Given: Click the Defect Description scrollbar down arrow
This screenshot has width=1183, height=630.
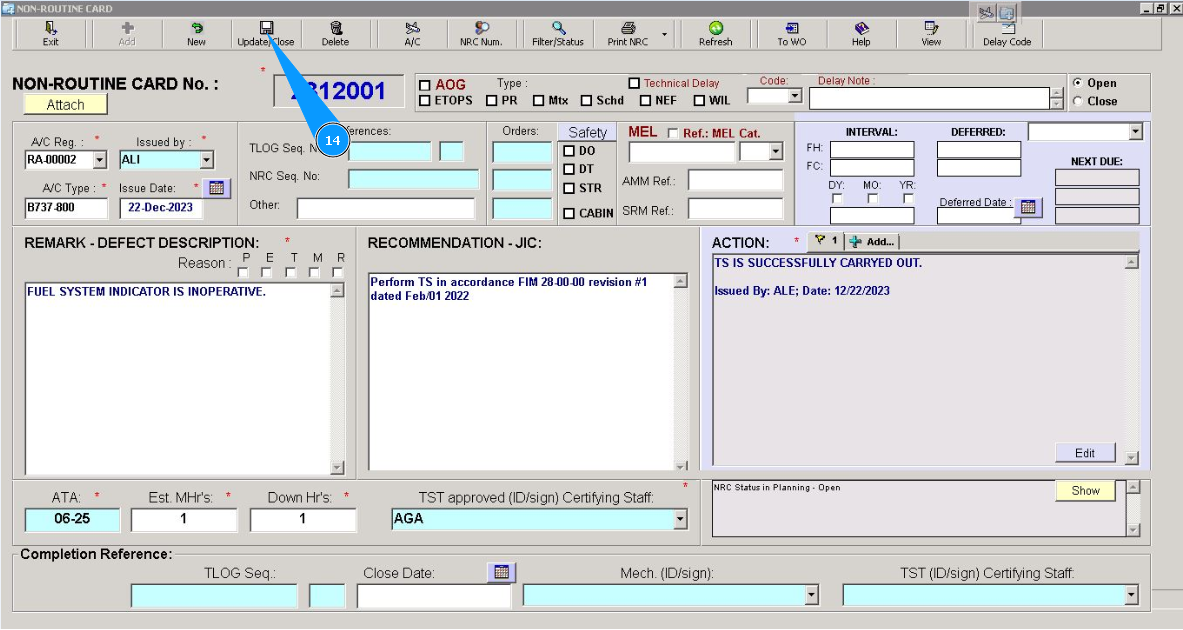Looking at the screenshot, I should coord(337,468).
